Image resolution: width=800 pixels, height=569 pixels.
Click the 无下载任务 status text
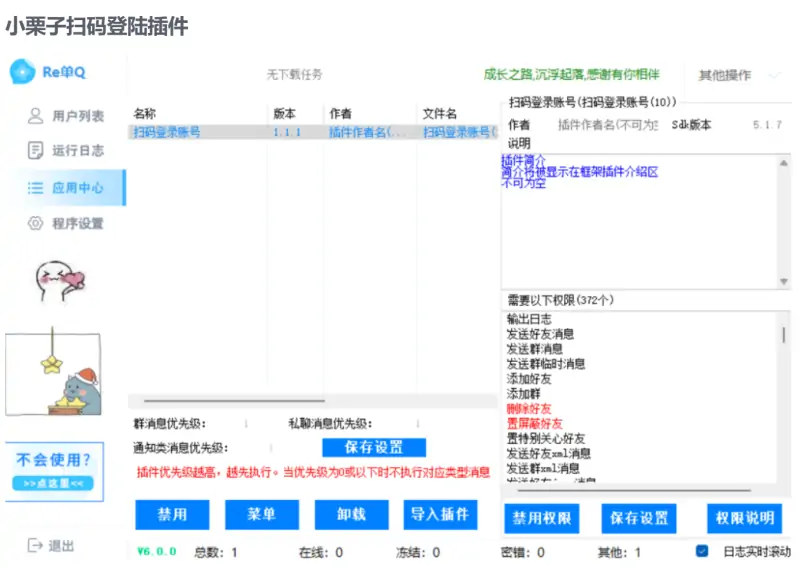point(294,75)
